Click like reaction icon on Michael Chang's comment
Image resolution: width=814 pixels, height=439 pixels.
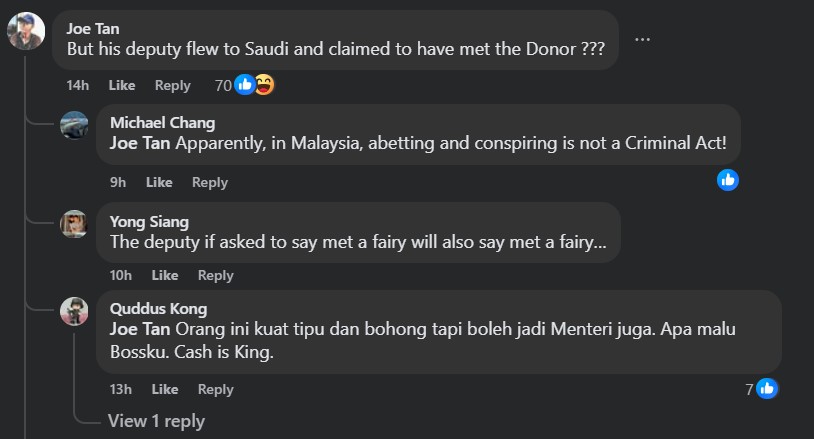click(x=728, y=180)
